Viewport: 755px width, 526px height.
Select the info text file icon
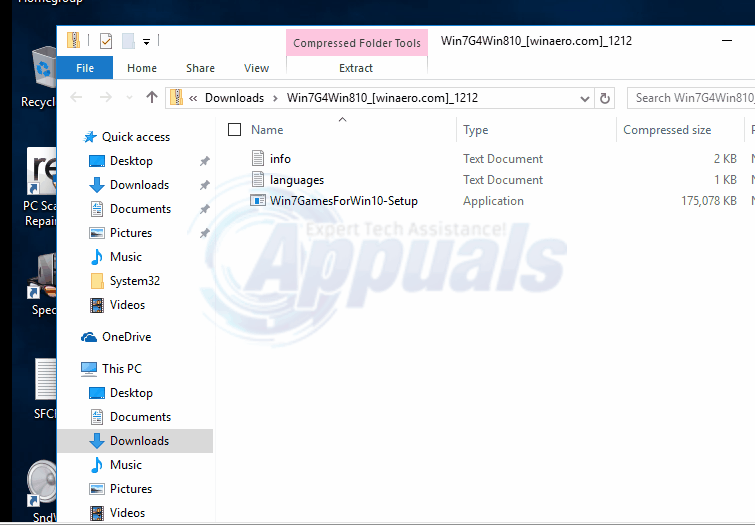258,158
